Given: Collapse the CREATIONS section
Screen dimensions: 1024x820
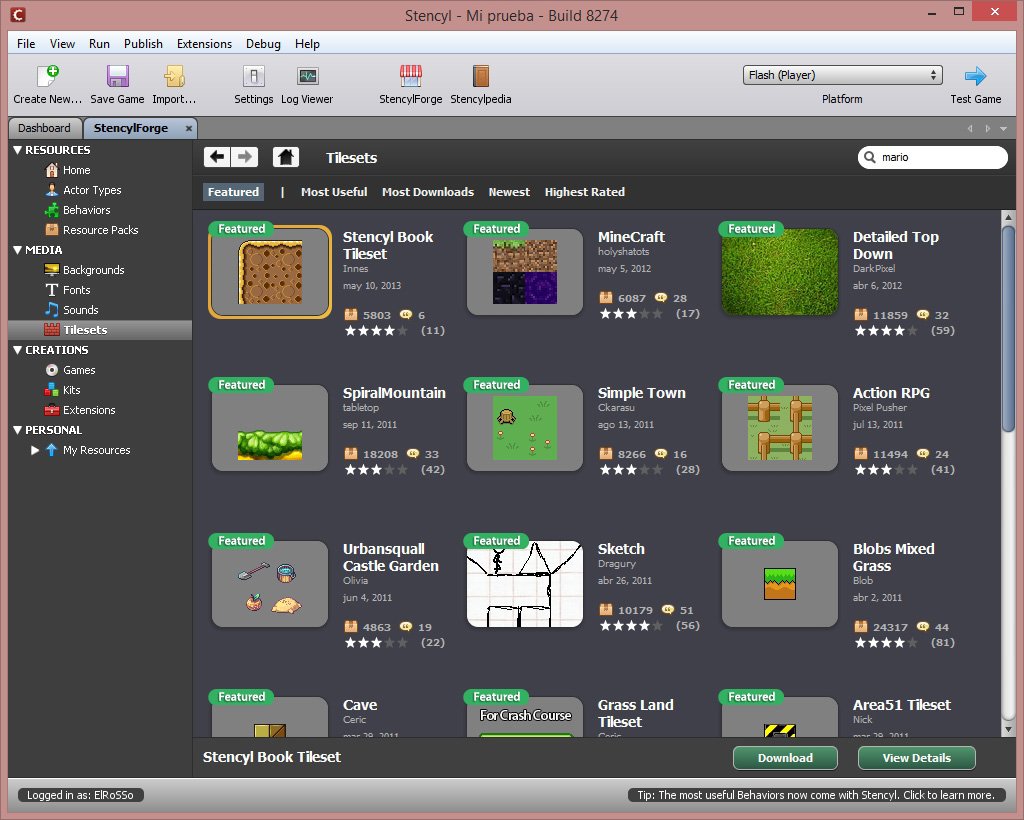Looking at the screenshot, I should [x=18, y=350].
